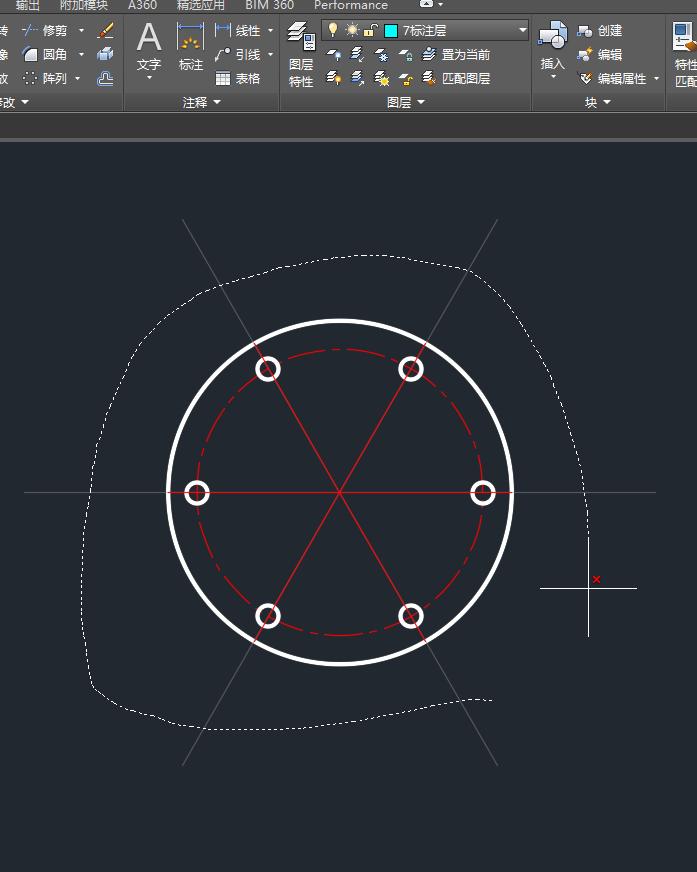This screenshot has width=697, height=872.
Task: Open the BIM 360 ribbon tab
Action: pyautogui.click(x=269, y=5)
